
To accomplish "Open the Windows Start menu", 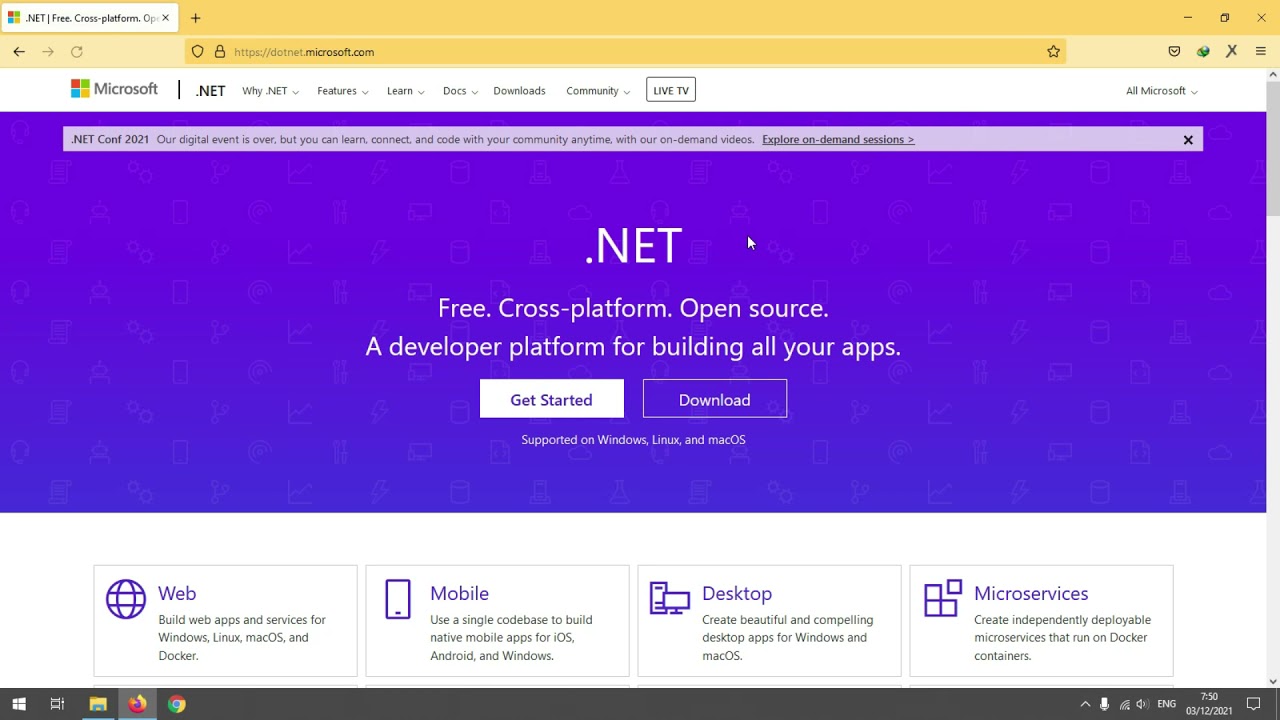I will 18,704.
